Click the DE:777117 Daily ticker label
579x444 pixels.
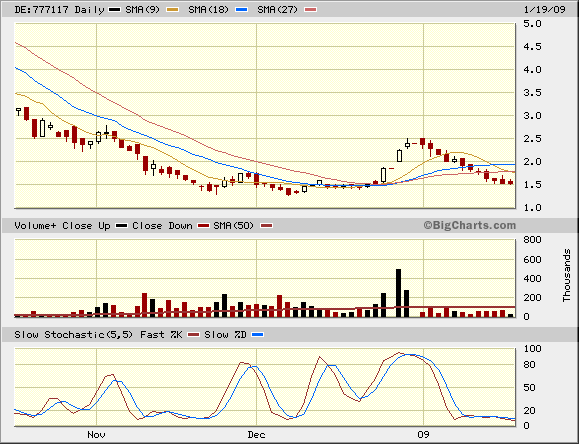pyautogui.click(x=59, y=10)
